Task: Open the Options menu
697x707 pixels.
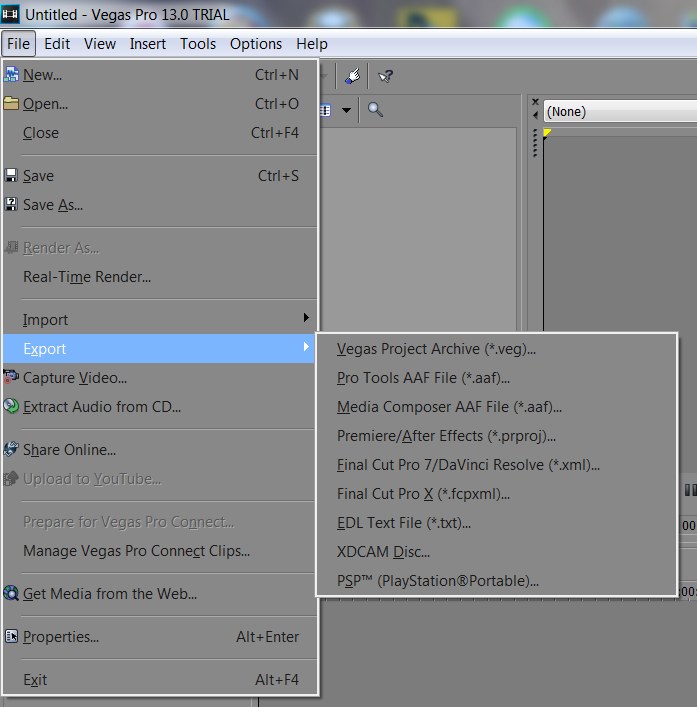Action: (256, 44)
